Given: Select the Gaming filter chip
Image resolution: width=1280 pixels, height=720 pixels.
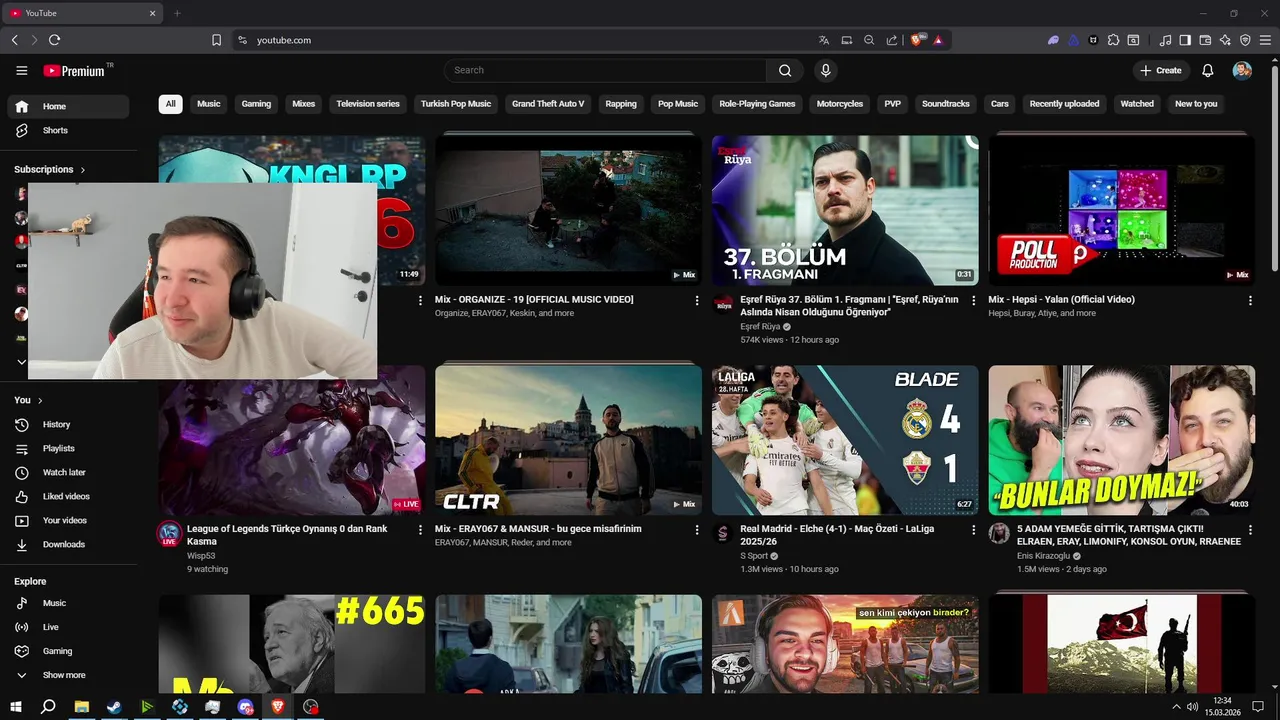Looking at the screenshot, I should point(256,104).
